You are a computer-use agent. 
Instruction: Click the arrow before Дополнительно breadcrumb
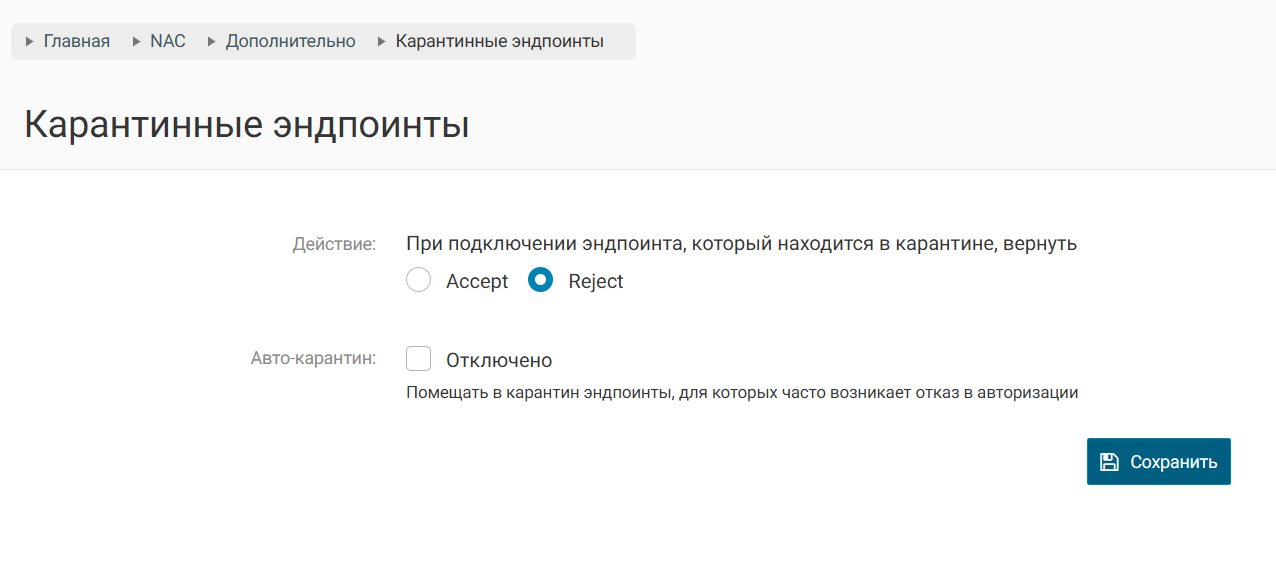click(x=212, y=42)
